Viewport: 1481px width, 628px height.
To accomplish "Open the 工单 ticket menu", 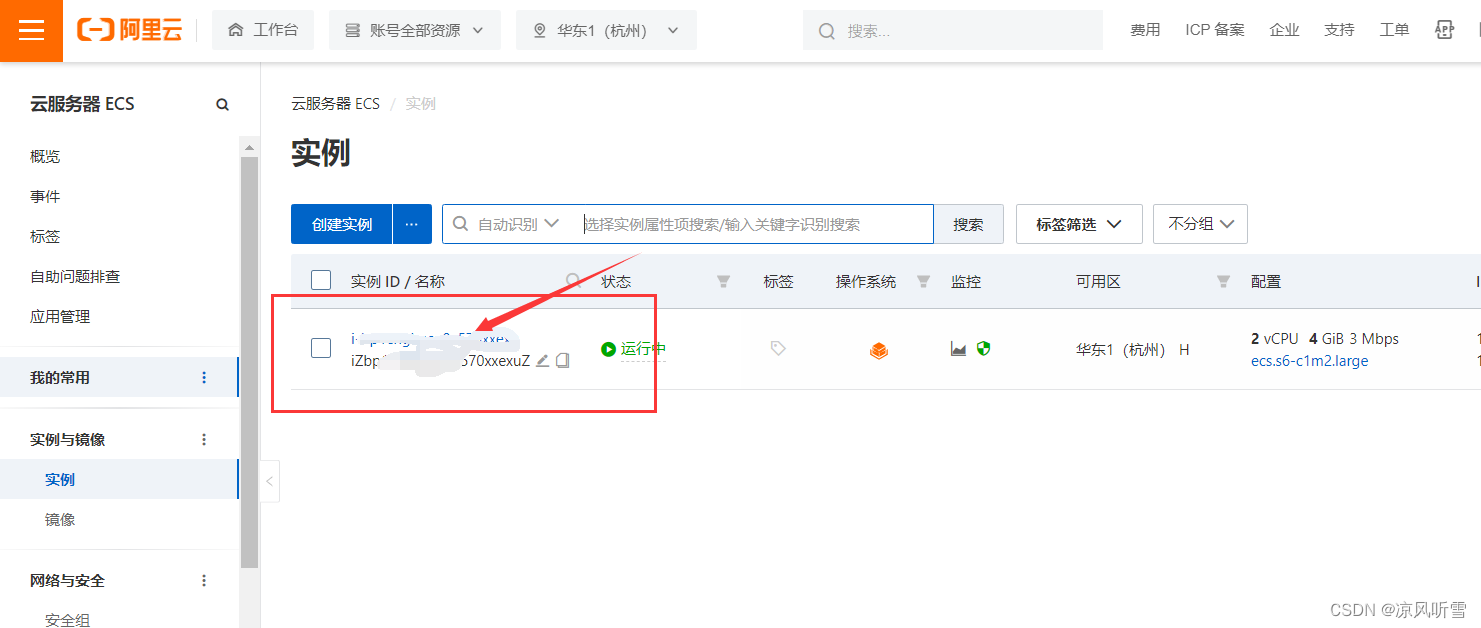I will (1394, 30).
